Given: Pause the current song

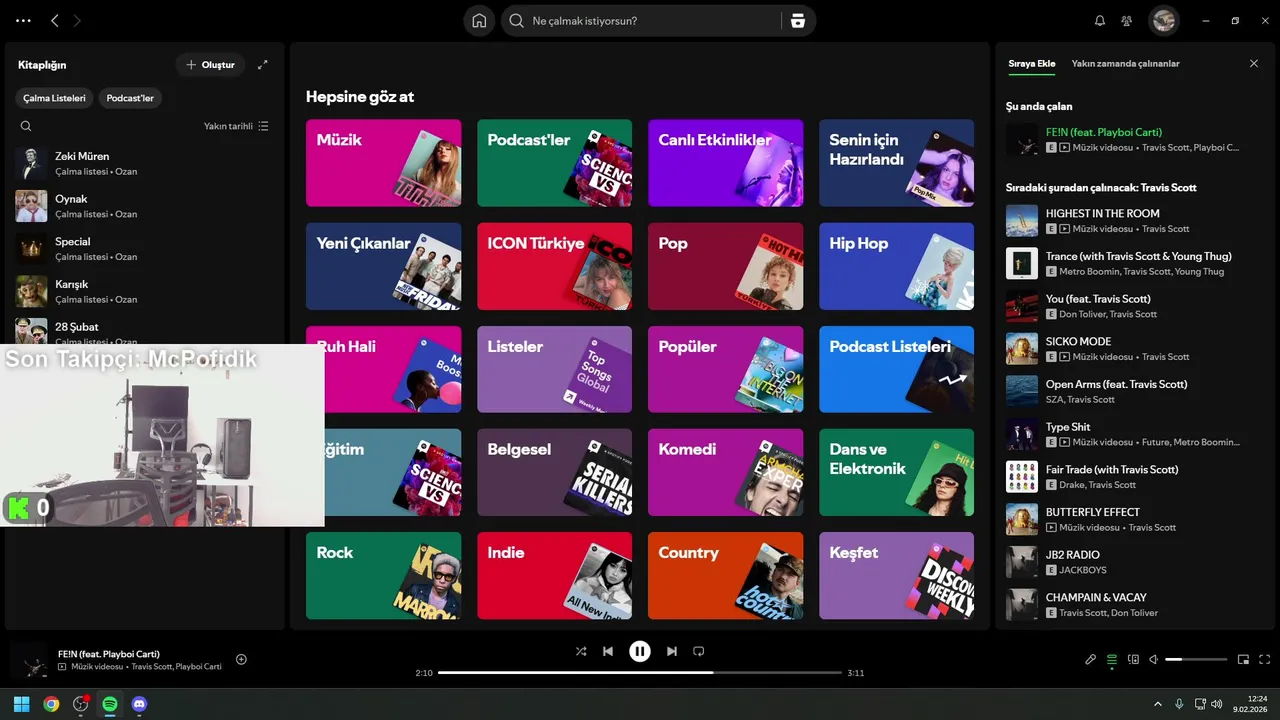Looking at the screenshot, I should point(640,651).
